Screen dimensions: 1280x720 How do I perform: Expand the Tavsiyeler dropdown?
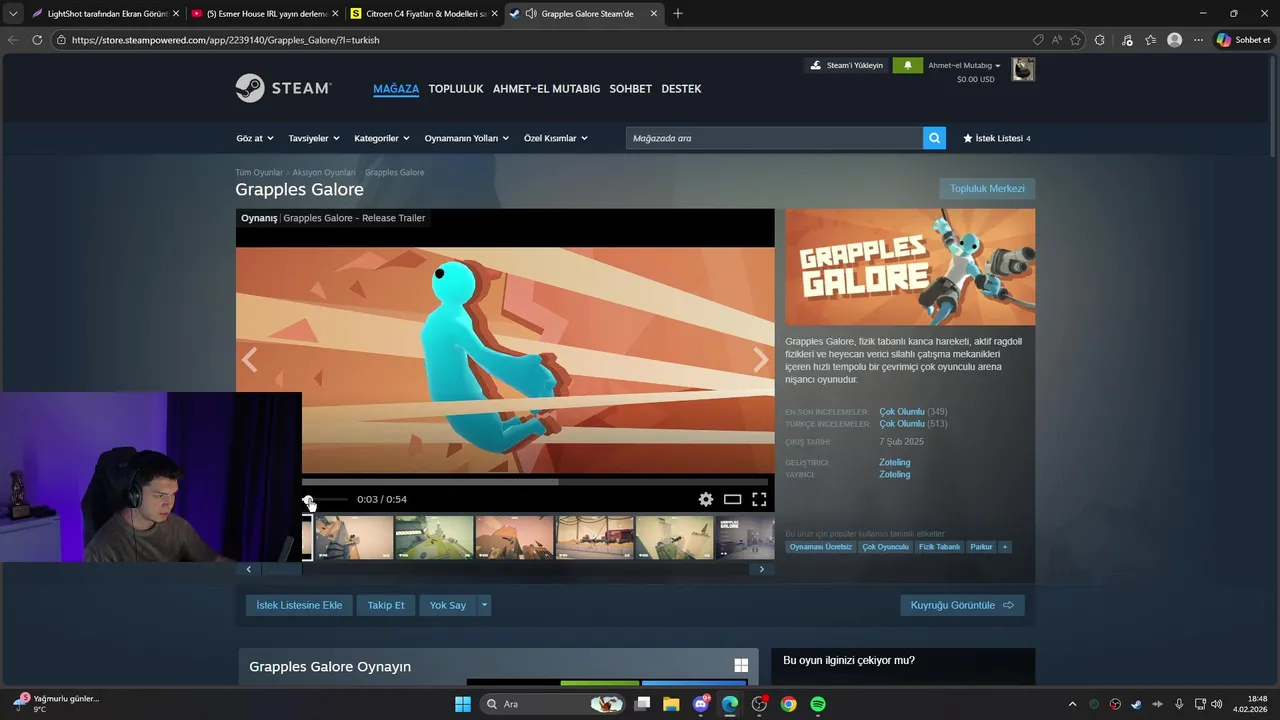pyautogui.click(x=314, y=138)
